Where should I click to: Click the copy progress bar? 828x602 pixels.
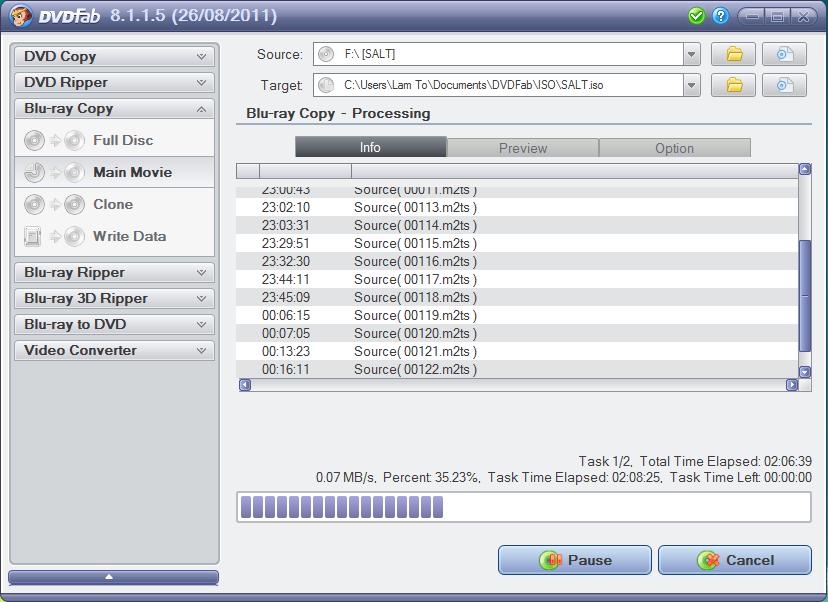524,507
